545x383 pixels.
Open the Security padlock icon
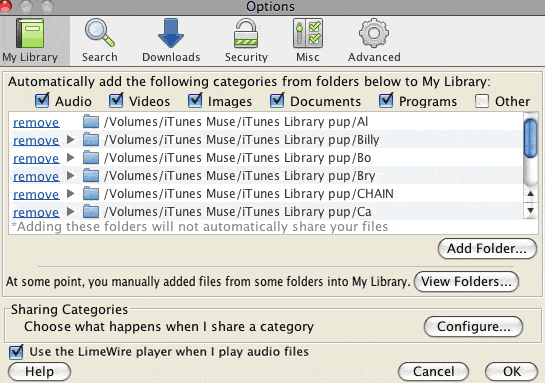coord(246,33)
